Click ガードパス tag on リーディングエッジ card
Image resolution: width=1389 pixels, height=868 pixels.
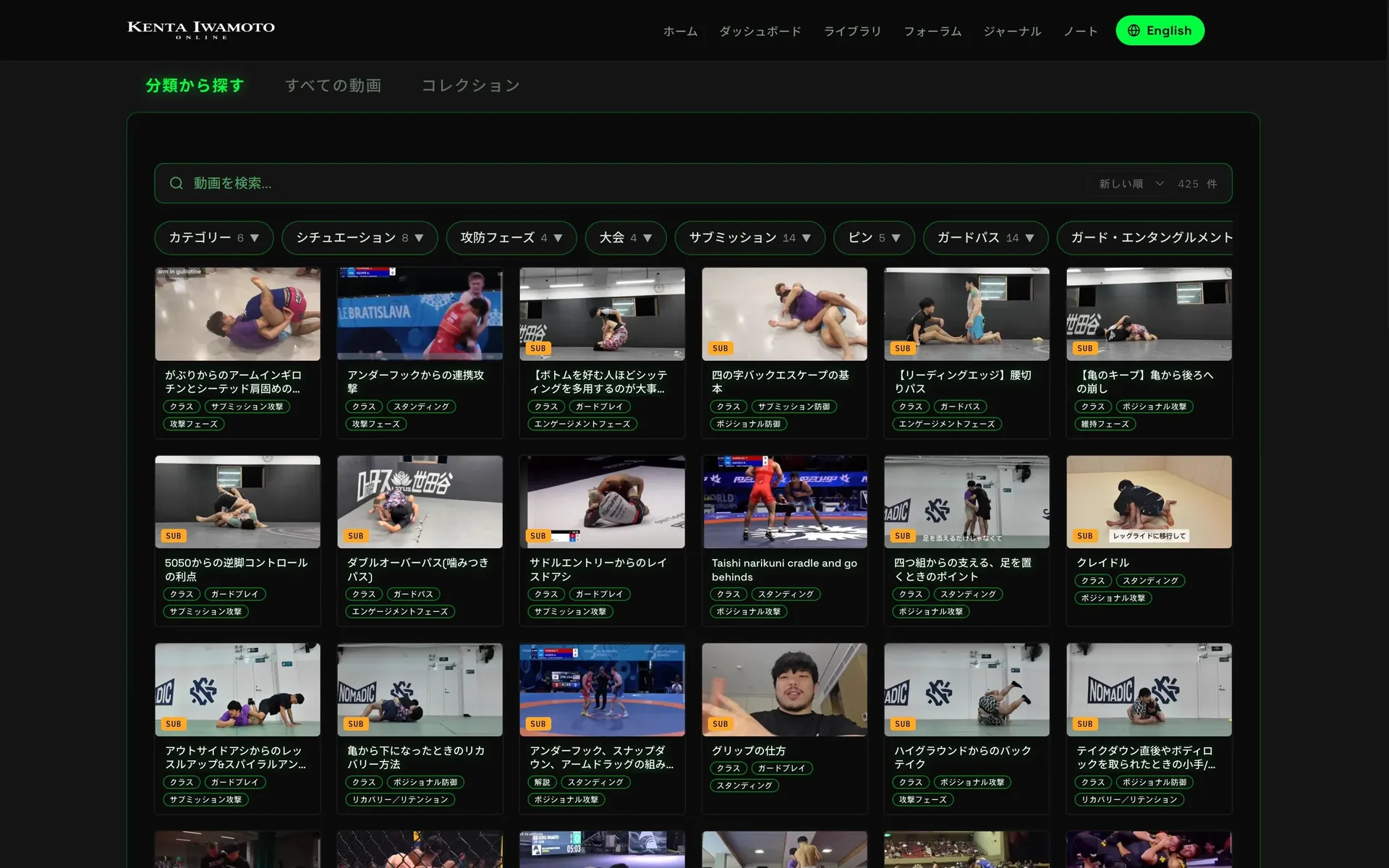pos(960,407)
